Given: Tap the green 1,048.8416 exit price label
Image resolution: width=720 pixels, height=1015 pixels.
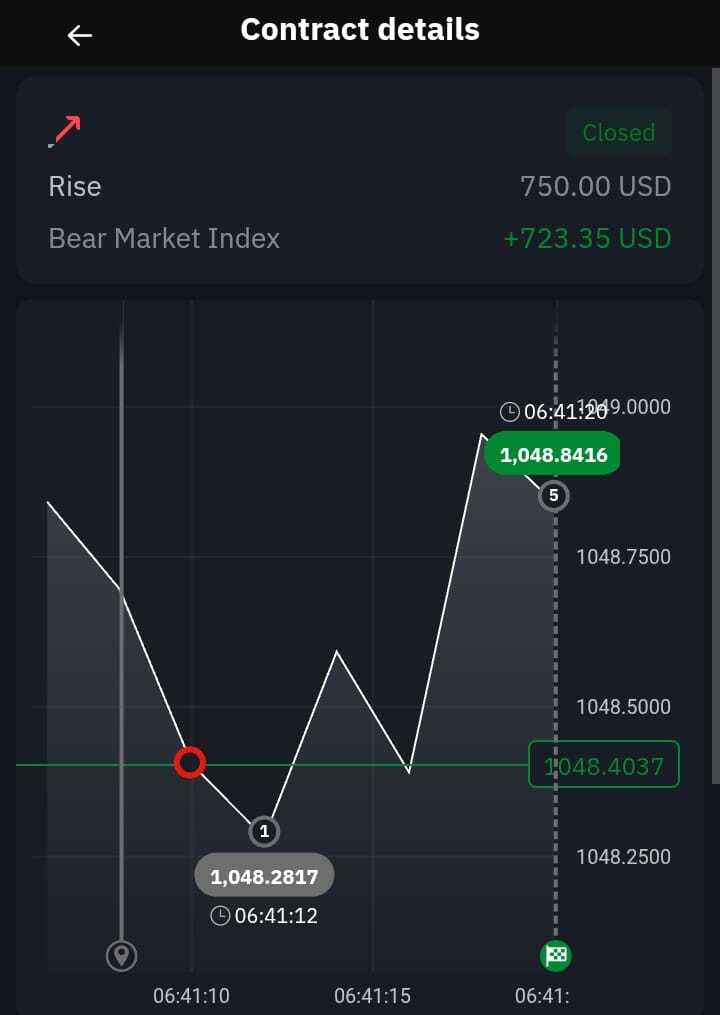Looking at the screenshot, I should coord(553,453).
